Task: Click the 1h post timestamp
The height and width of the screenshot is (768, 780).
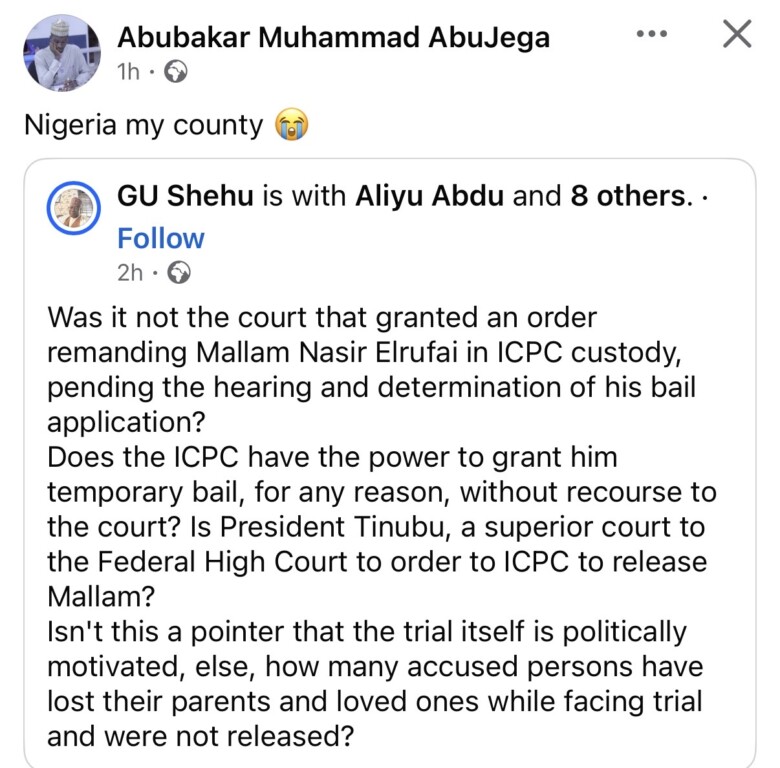Action: [129, 71]
